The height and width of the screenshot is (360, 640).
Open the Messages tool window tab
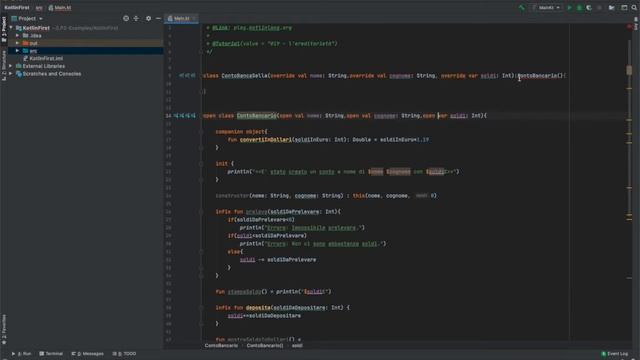87,353
